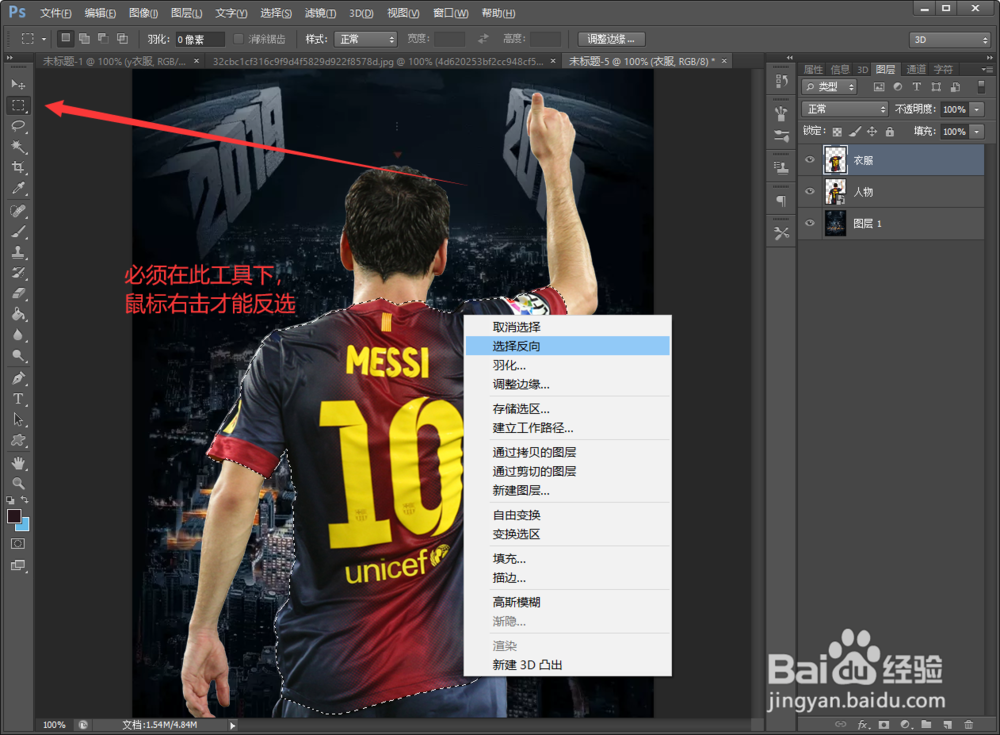Select the Path Selection tool

(18, 420)
